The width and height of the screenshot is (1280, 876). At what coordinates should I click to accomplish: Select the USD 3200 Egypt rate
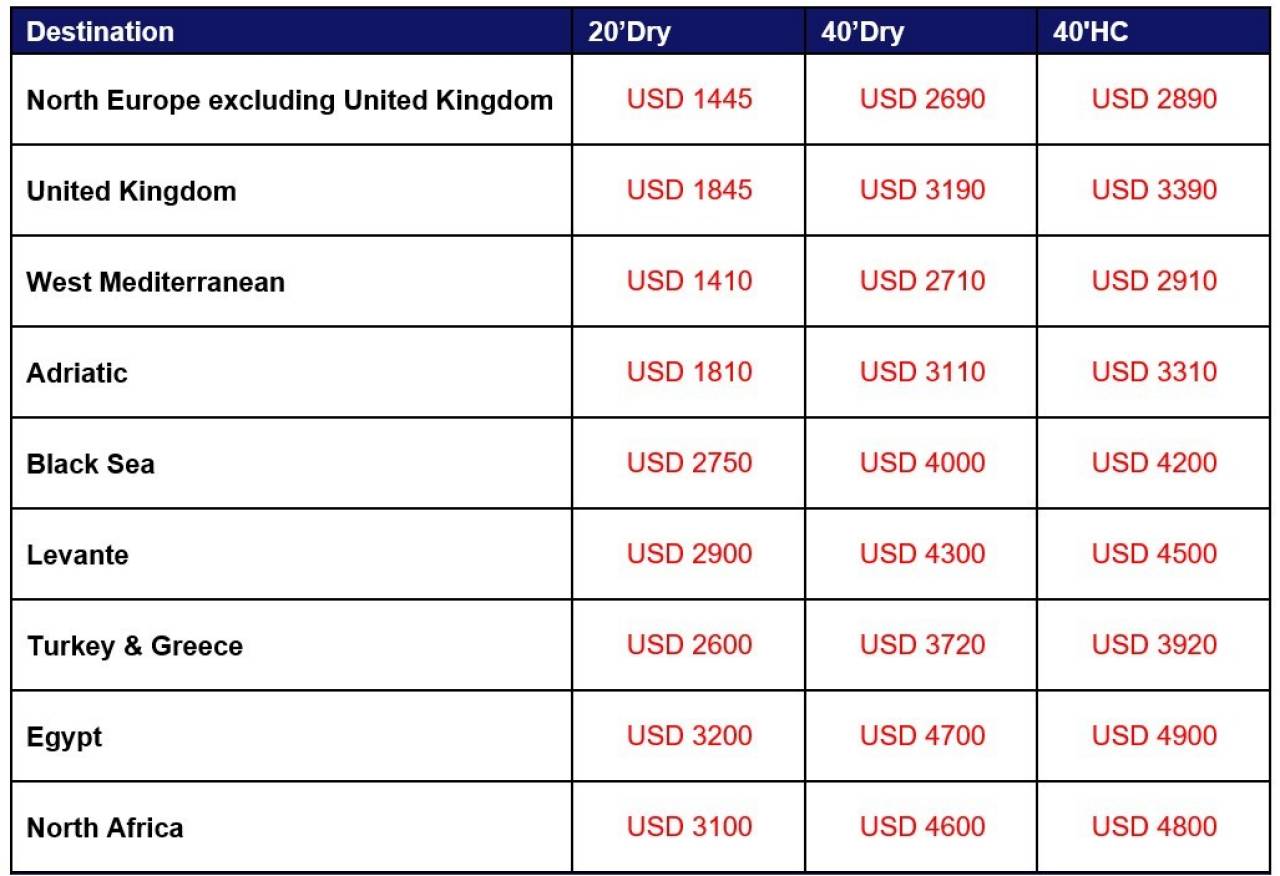(x=689, y=737)
